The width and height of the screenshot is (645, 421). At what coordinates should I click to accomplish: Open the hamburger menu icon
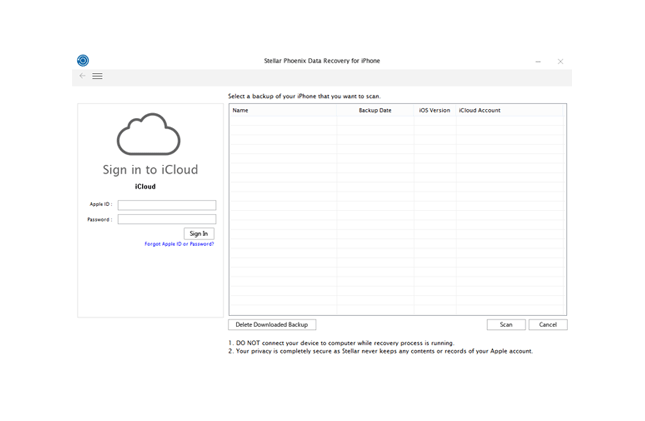97,76
